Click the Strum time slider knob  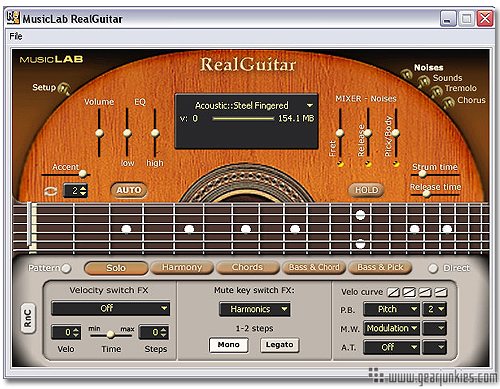coord(422,174)
